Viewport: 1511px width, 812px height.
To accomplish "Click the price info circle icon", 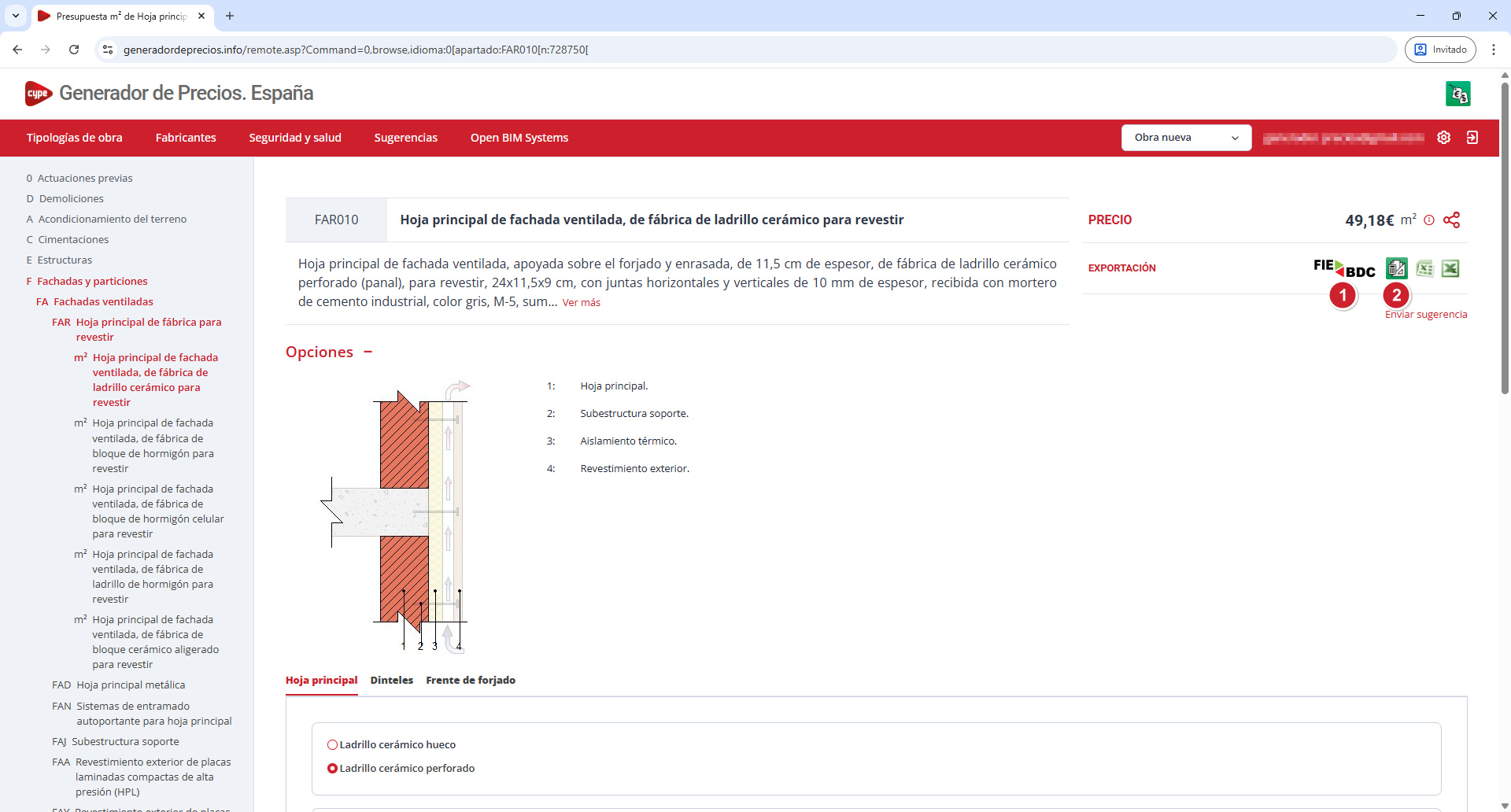I will [1429, 220].
